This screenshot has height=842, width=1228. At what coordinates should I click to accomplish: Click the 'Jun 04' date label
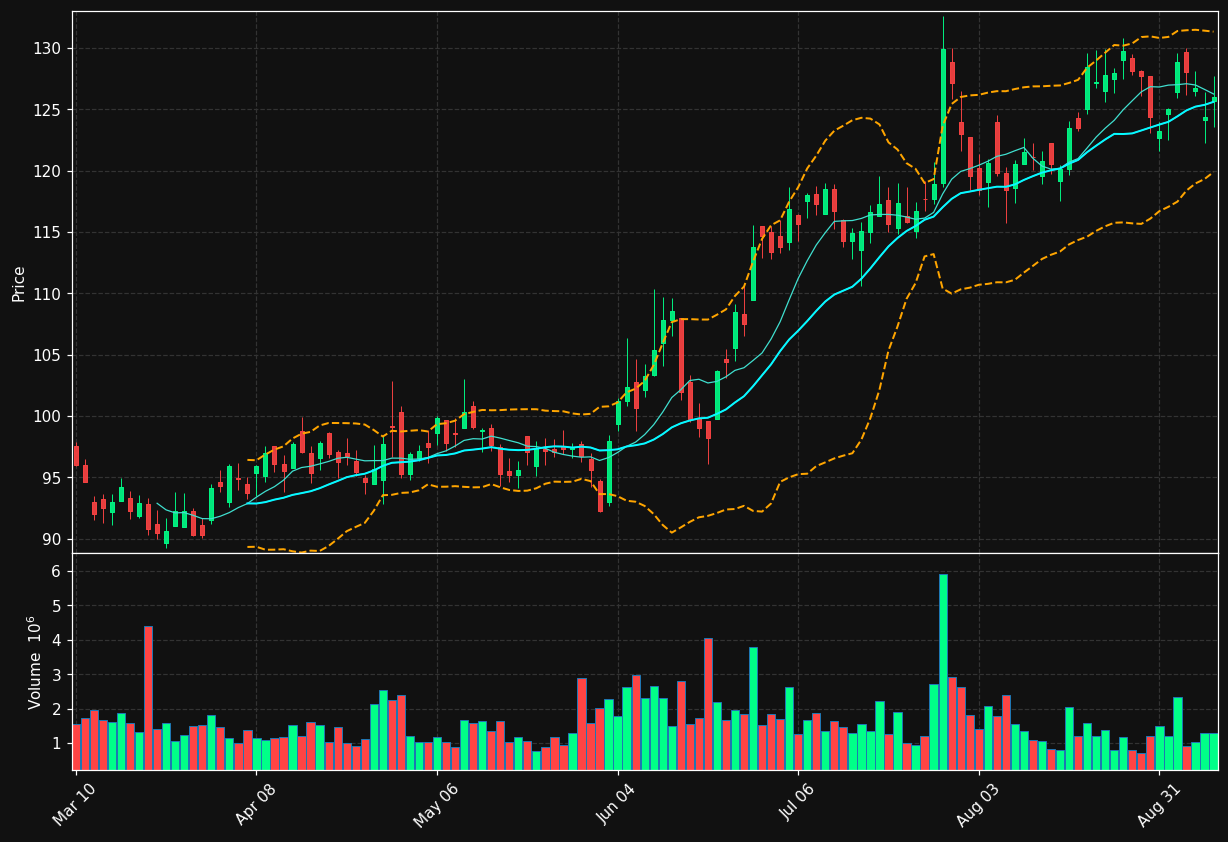point(617,805)
